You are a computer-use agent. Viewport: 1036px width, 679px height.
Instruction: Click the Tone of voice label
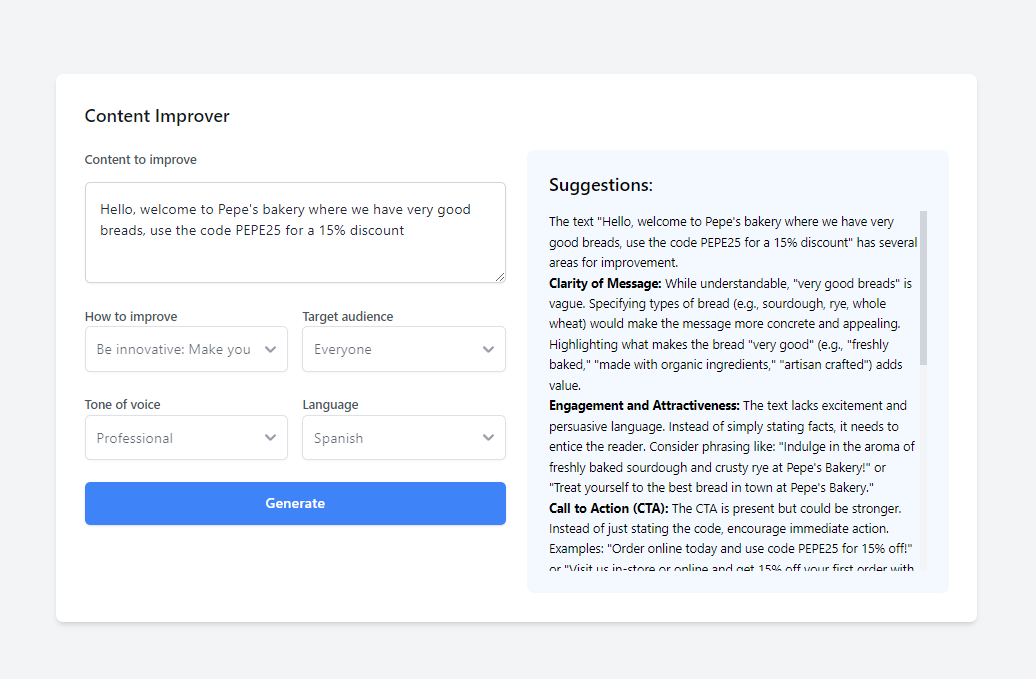(122, 404)
